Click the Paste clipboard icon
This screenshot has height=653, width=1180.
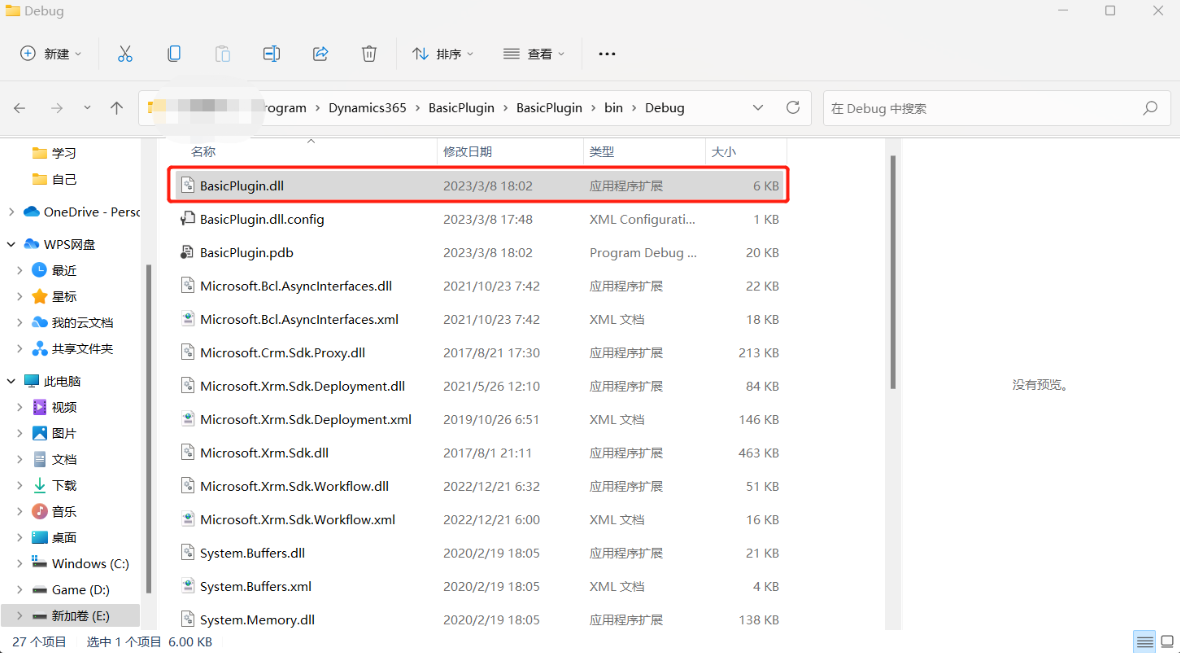223,53
